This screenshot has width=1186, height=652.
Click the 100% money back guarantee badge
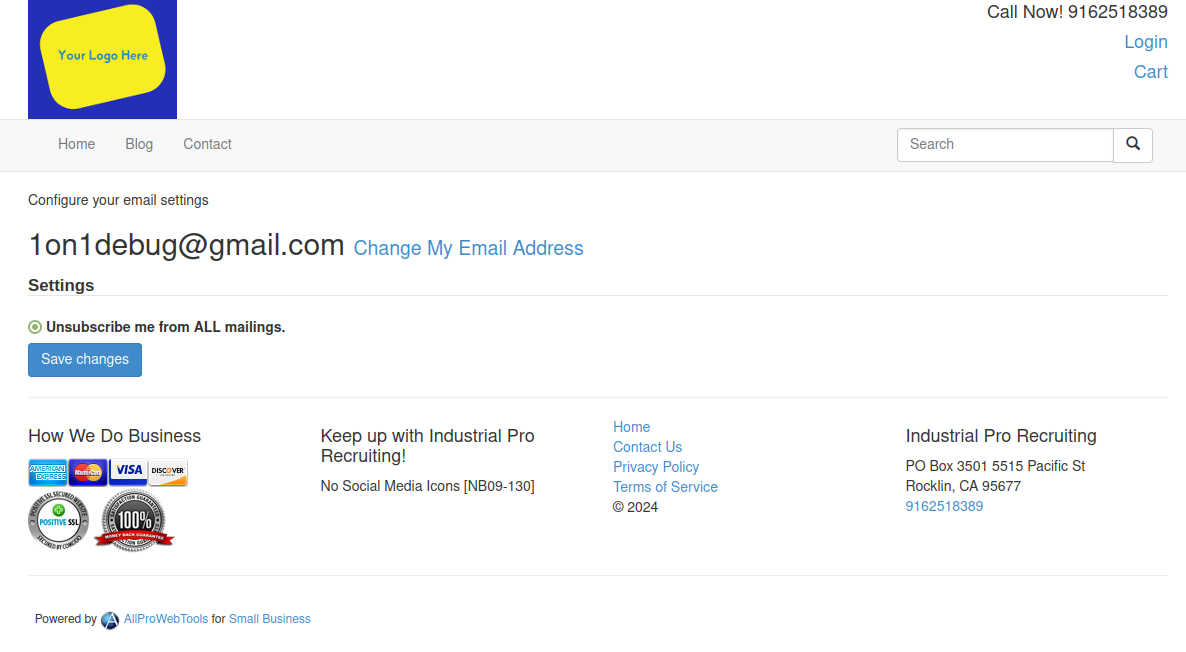(134, 520)
